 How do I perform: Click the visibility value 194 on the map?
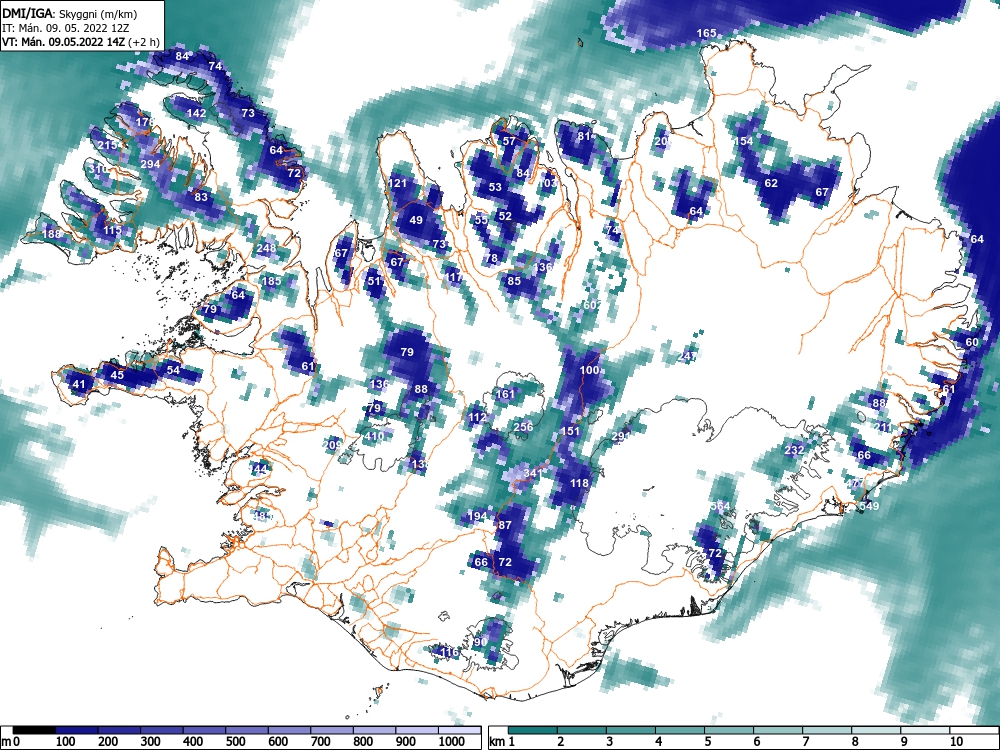click(x=477, y=515)
